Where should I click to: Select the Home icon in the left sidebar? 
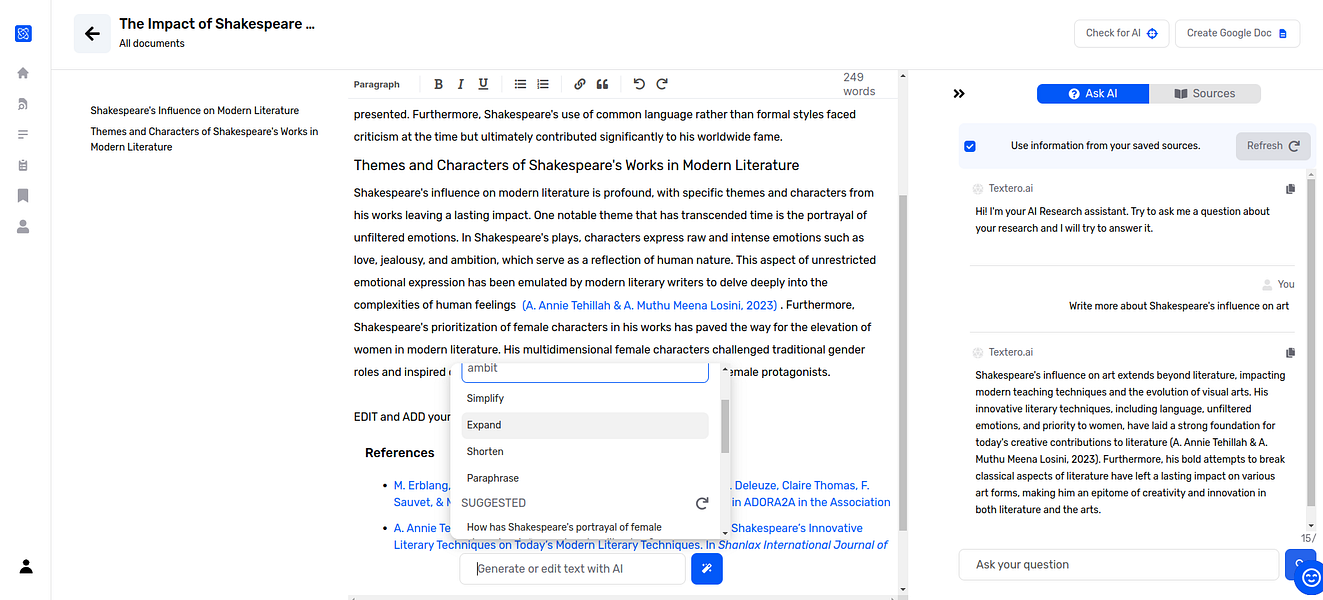[x=23, y=72]
